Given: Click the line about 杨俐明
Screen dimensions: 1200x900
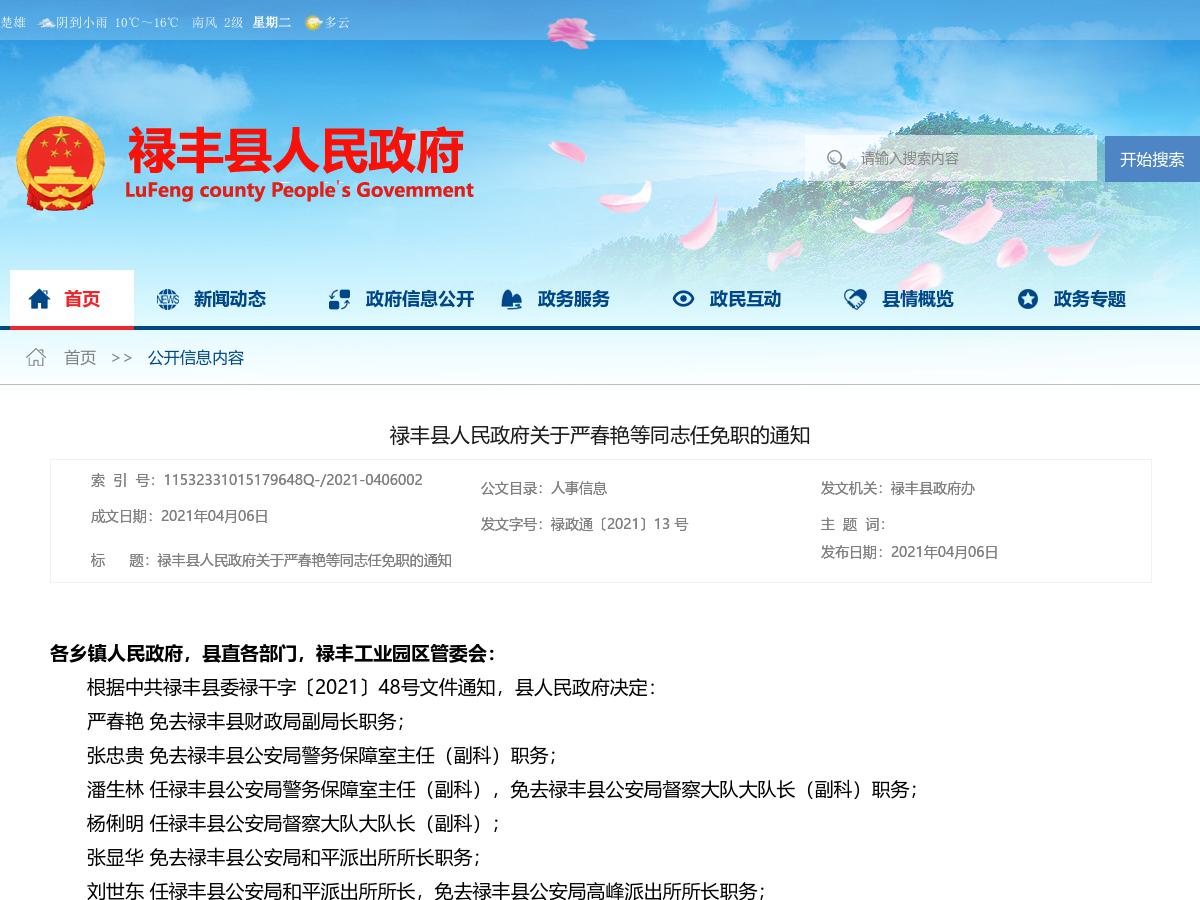Looking at the screenshot, I should click(x=294, y=824).
